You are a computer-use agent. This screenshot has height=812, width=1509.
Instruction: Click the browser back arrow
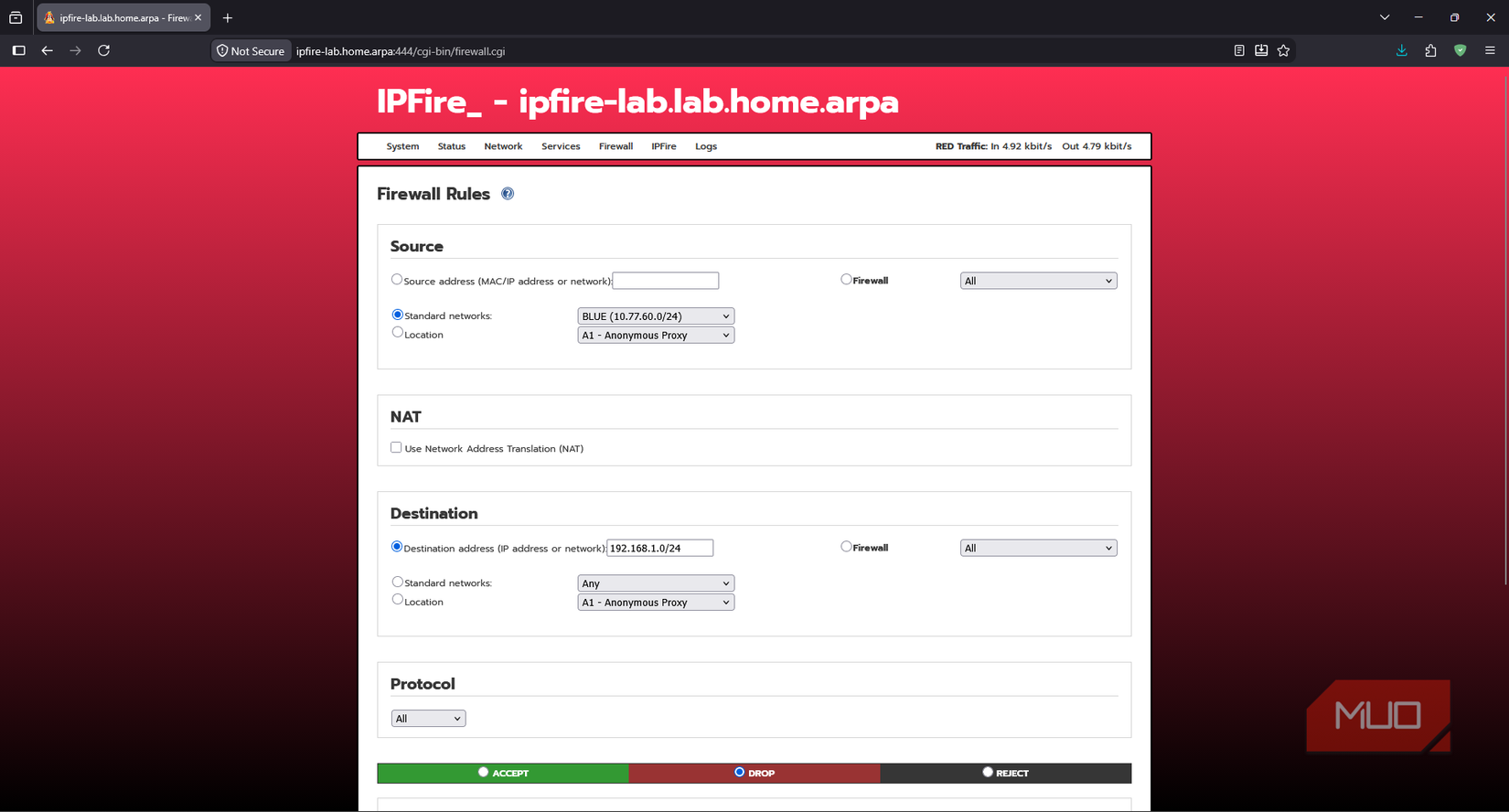coord(48,51)
